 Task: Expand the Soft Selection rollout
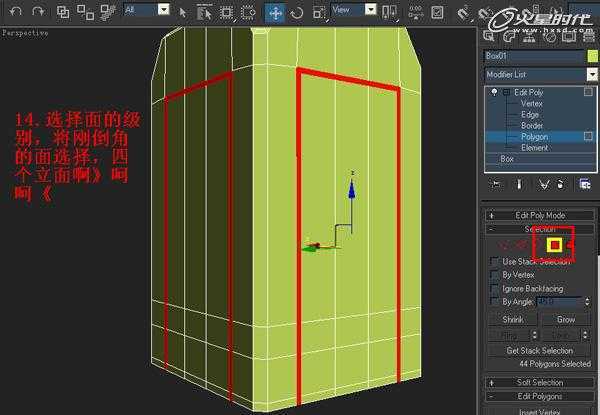[540, 382]
